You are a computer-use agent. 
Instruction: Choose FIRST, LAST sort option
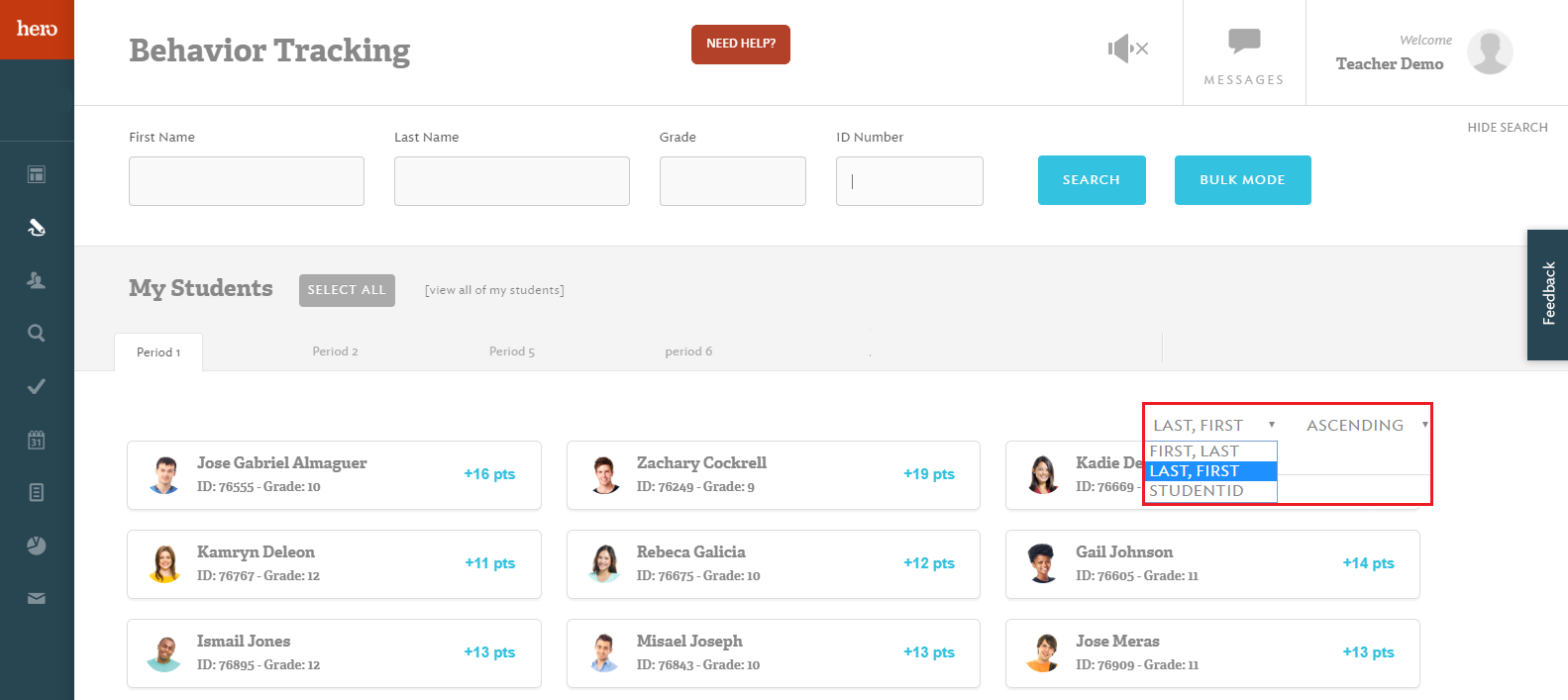point(1211,451)
